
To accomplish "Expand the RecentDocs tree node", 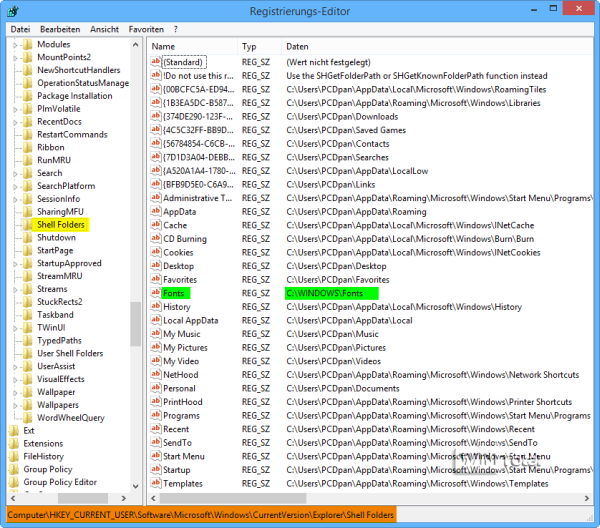I will (15, 122).
